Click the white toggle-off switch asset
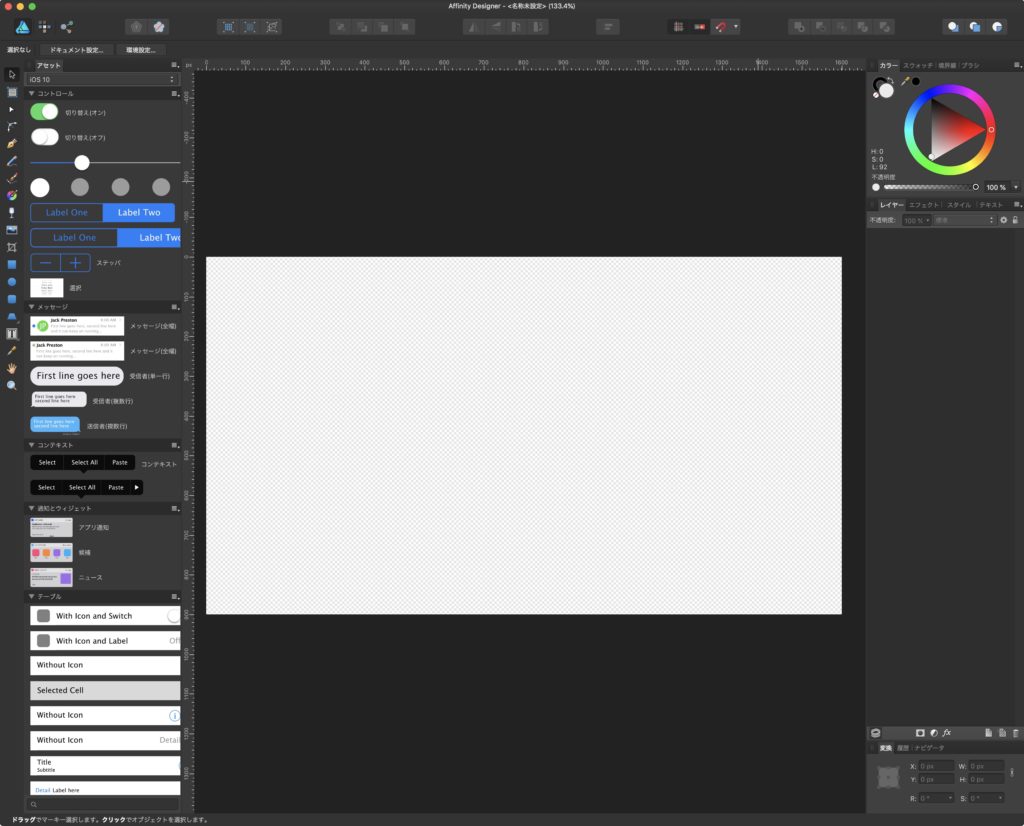The height and width of the screenshot is (826, 1024). point(44,137)
